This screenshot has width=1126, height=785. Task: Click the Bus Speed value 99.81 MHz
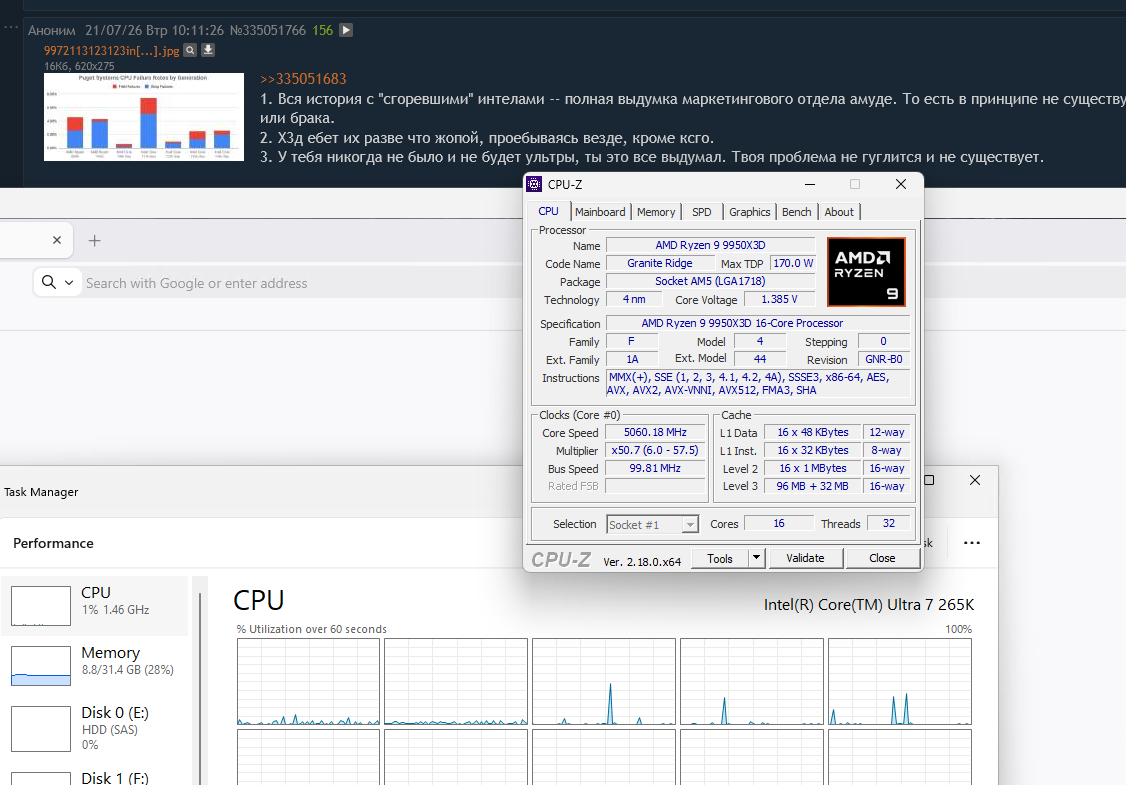[655, 468]
